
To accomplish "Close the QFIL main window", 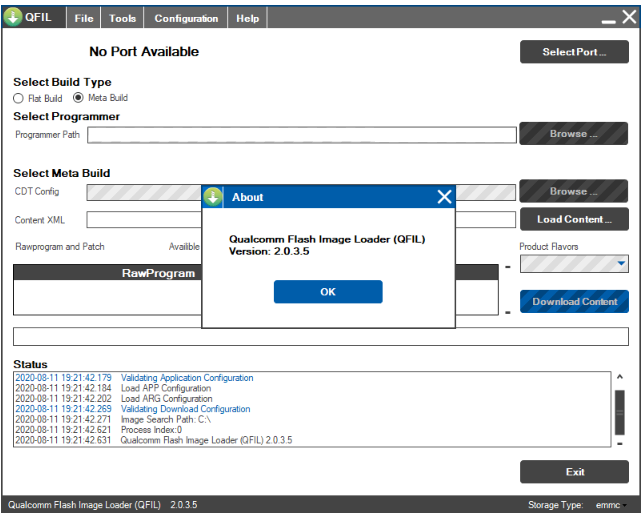I will tap(627, 17).
